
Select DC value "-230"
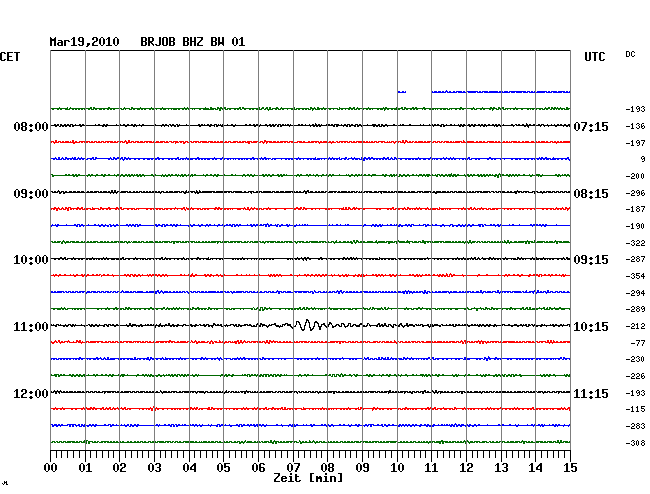point(635,359)
